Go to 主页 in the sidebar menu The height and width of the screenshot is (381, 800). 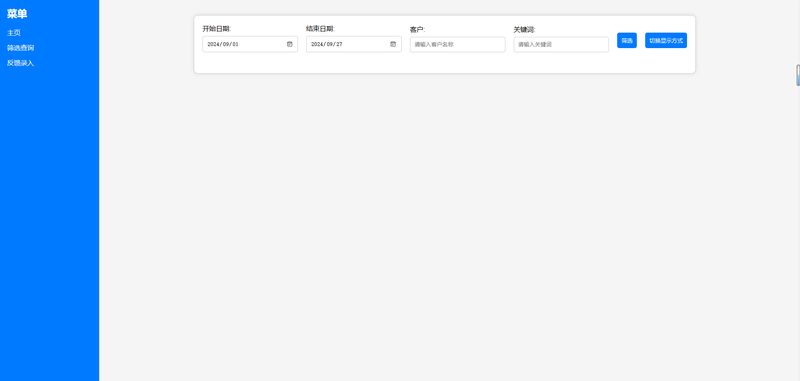14,33
